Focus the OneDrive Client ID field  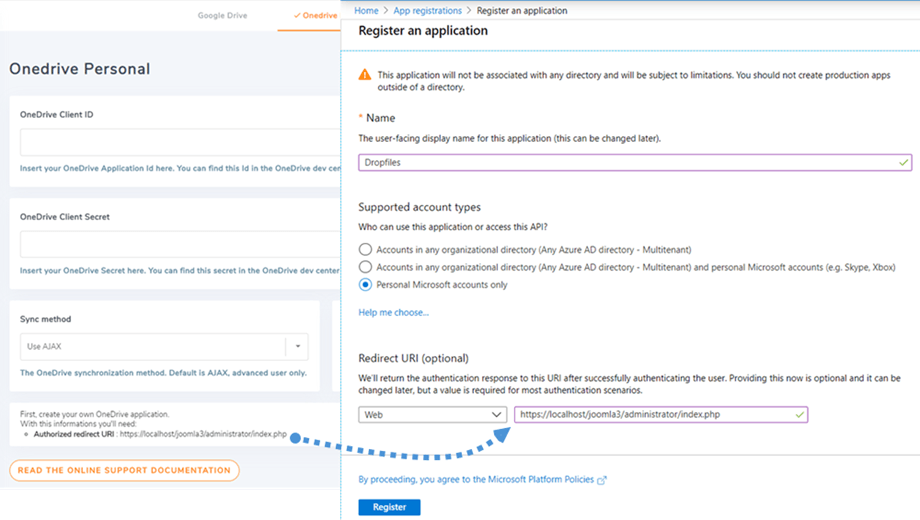pos(180,142)
